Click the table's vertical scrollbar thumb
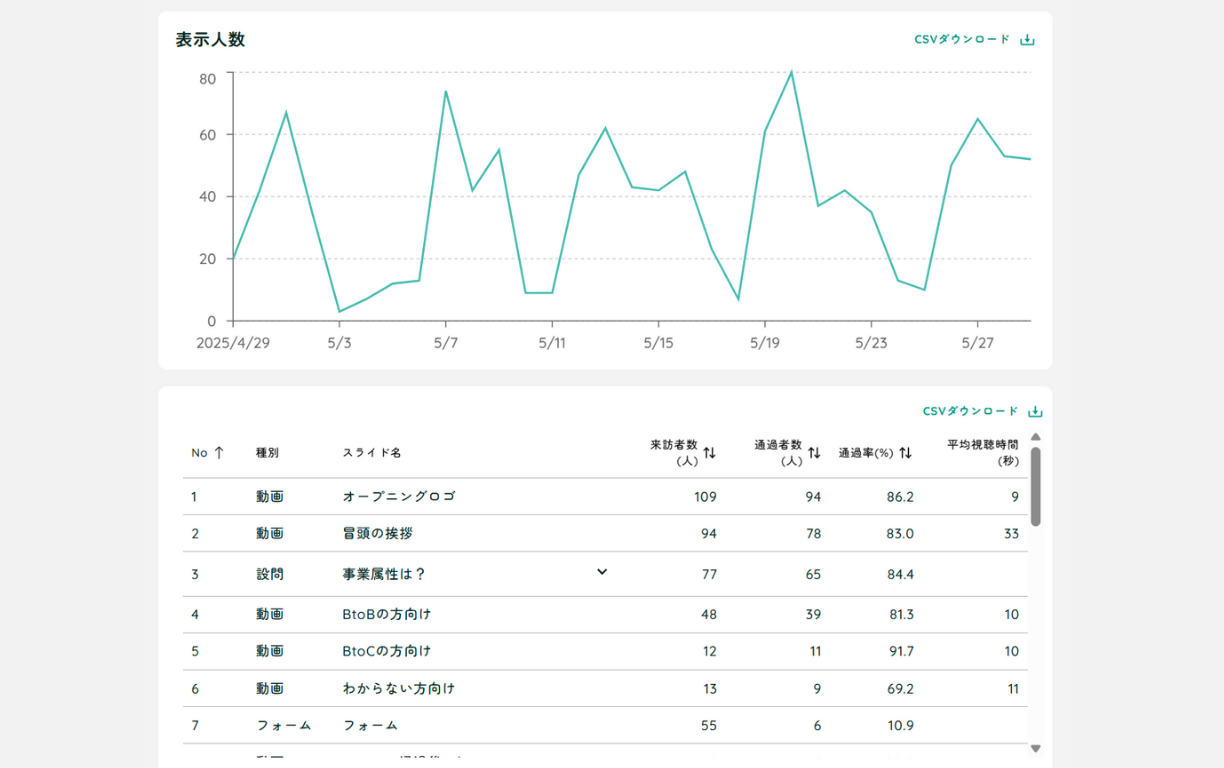The image size is (1224, 768). click(x=1035, y=486)
